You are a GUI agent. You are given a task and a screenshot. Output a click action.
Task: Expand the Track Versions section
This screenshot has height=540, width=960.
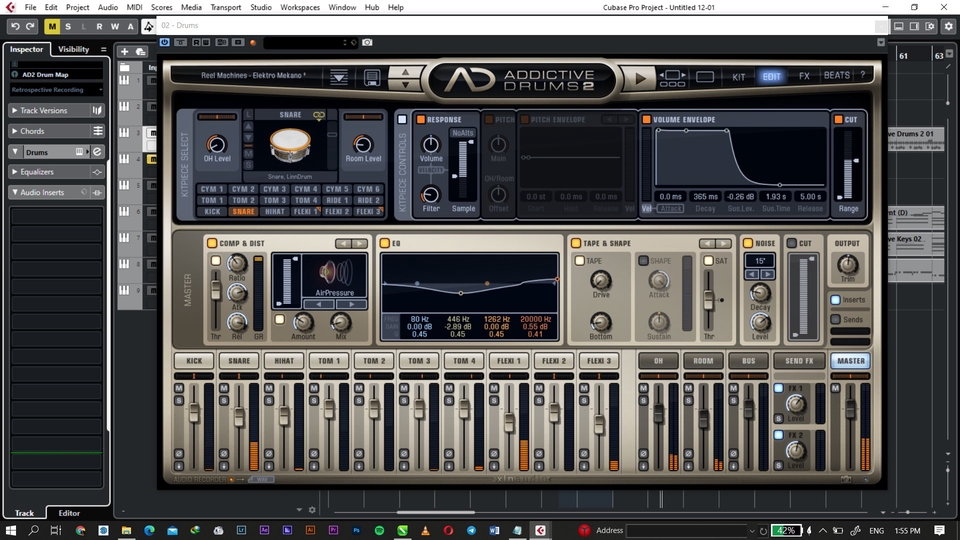(14, 110)
